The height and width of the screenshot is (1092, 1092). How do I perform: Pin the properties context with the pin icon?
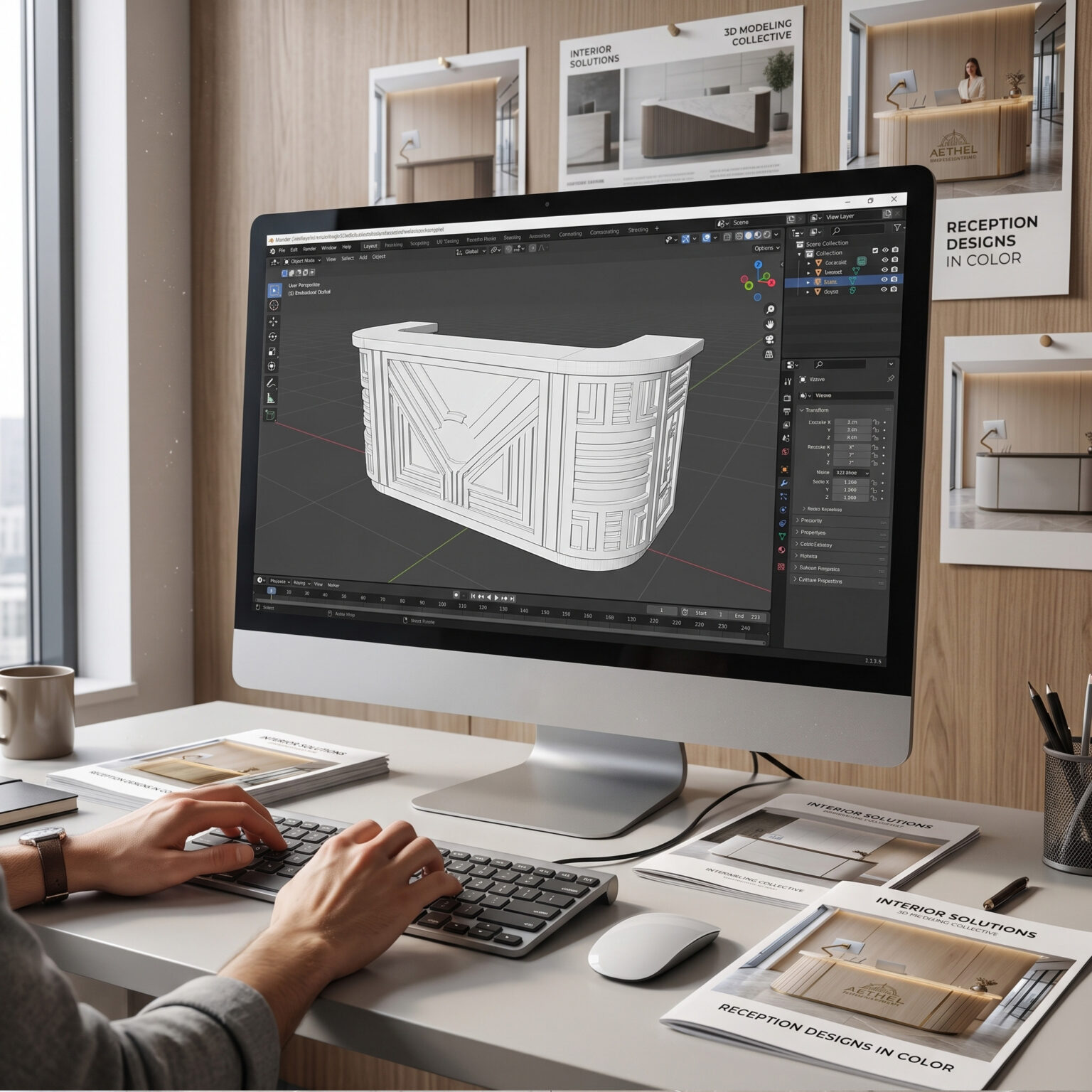(891, 380)
